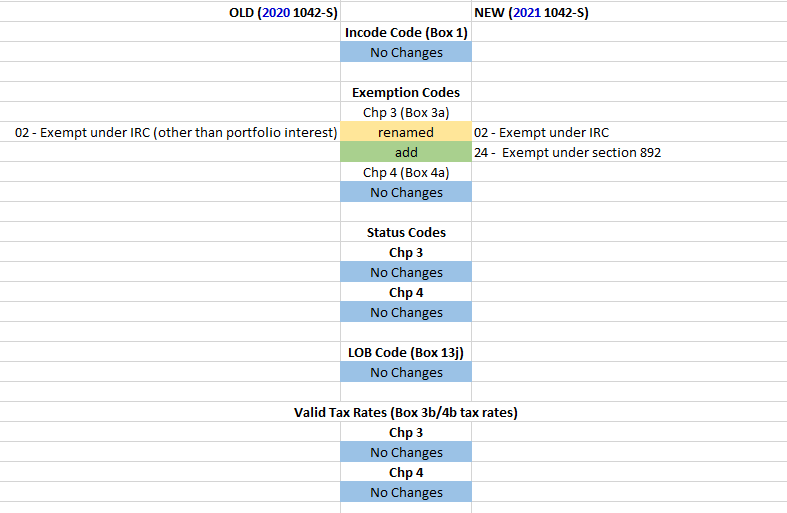
Task: Select 'No Changes' under Status Codes Chp 3
Action: (406, 272)
